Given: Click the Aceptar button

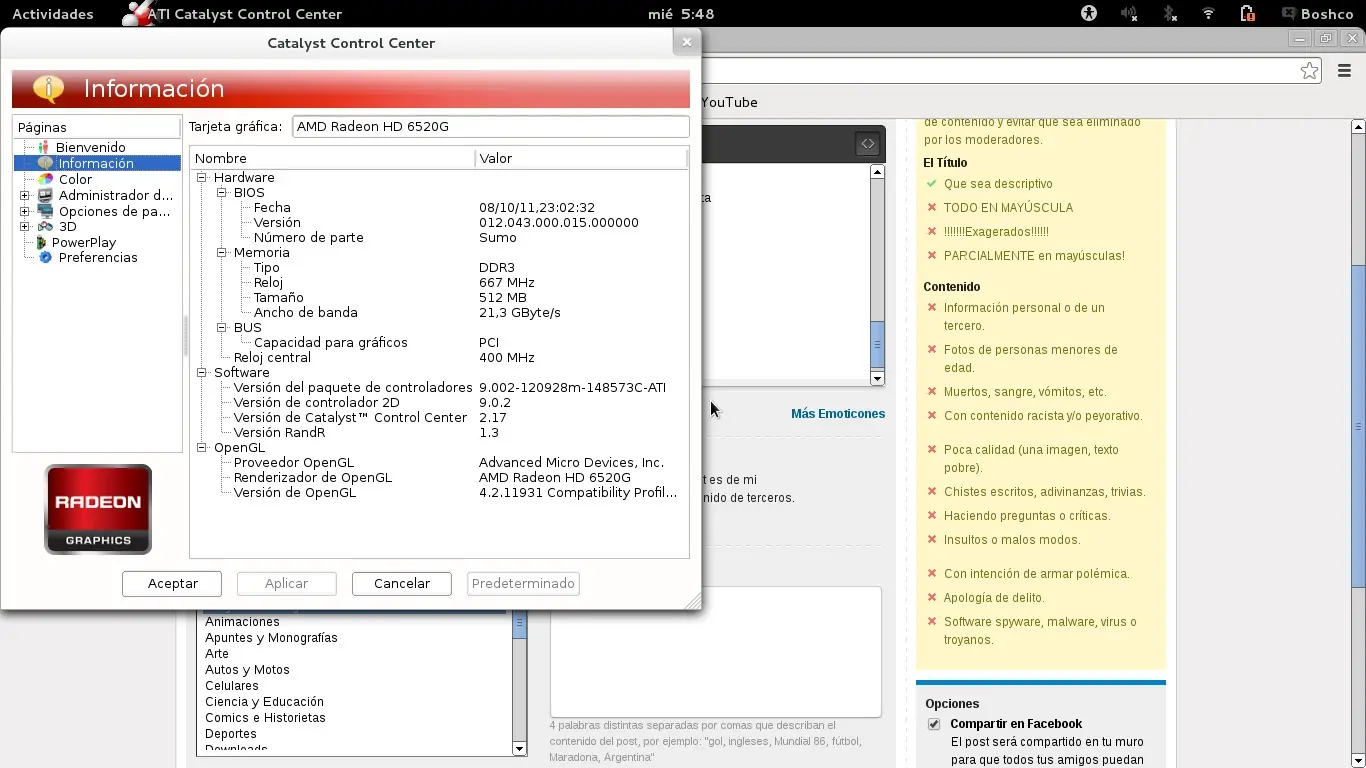Looking at the screenshot, I should 172,584.
